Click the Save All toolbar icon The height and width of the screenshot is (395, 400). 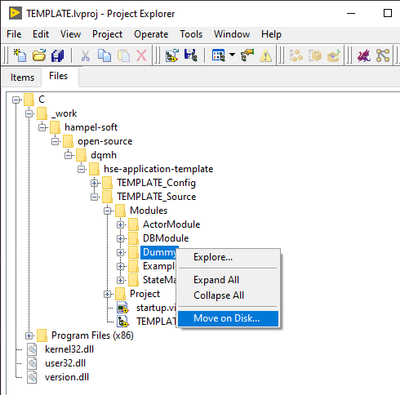[x=58, y=55]
